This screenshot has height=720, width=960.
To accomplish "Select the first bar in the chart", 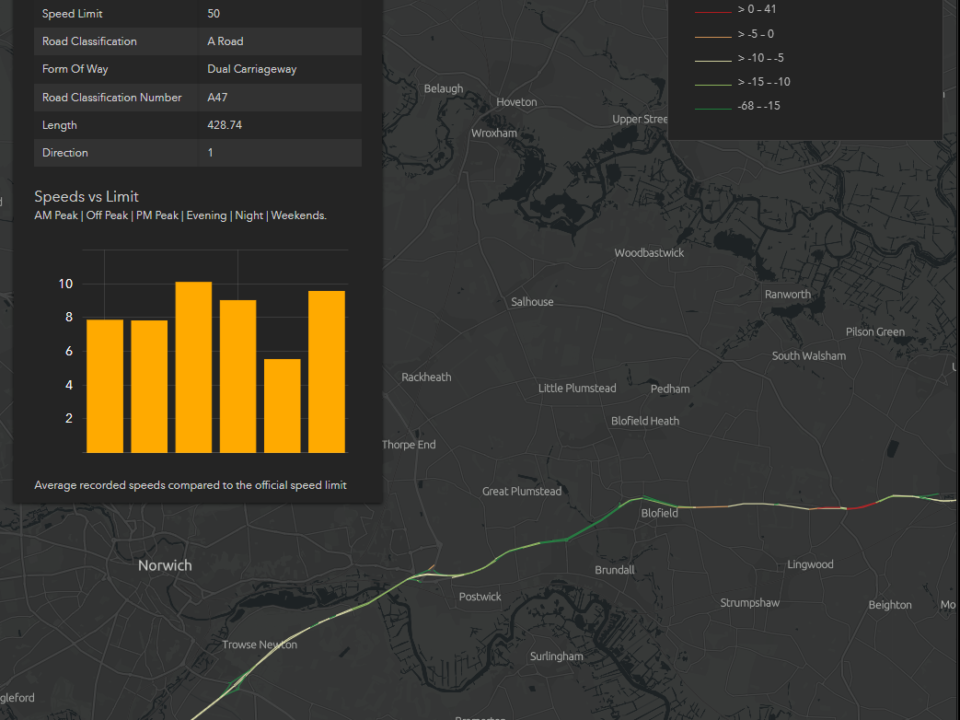I will pos(105,386).
